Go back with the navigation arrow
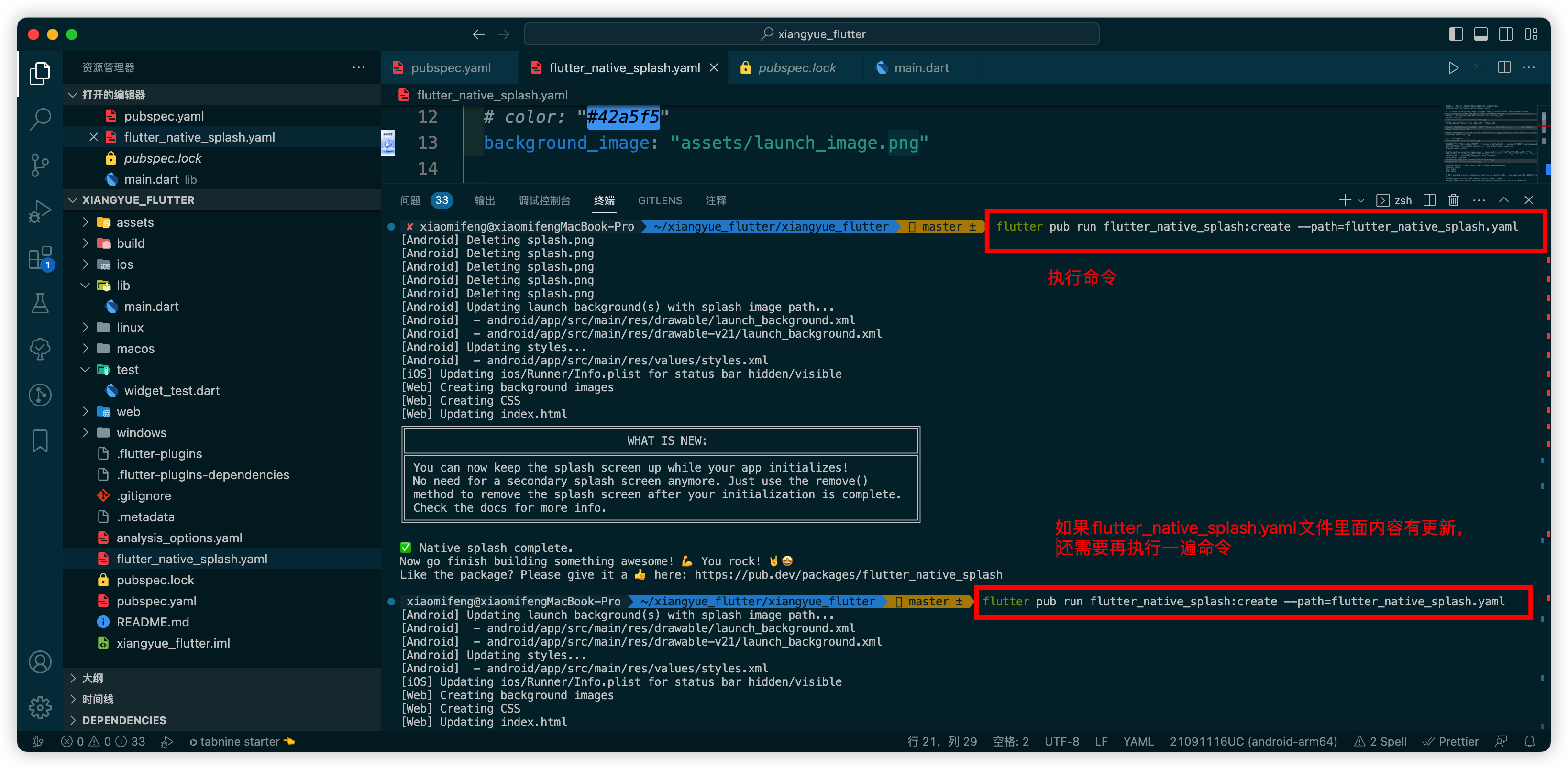The width and height of the screenshot is (1568, 769). click(478, 34)
